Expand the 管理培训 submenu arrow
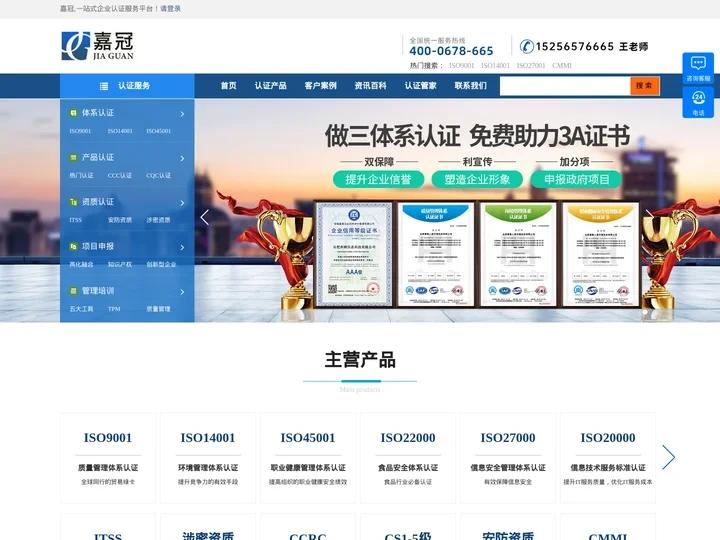Screen dimensions: 720x540 point(182,292)
